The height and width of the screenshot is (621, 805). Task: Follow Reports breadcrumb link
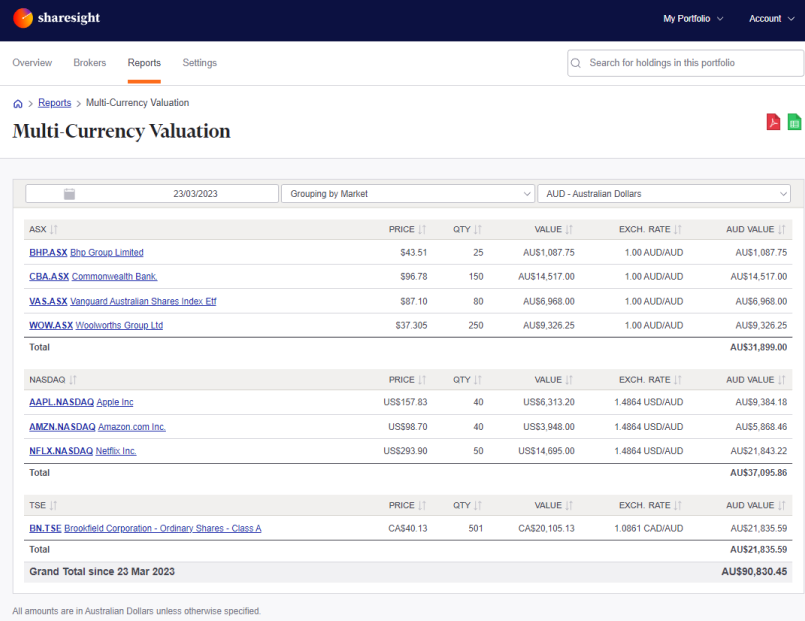pyautogui.click(x=54, y=103)
